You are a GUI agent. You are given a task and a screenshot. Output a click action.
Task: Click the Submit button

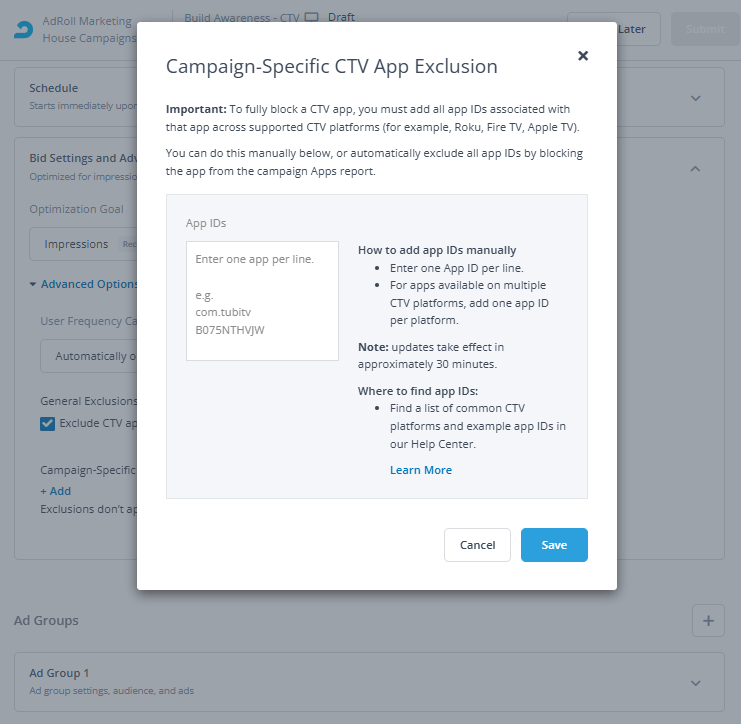(x=705, y=29)
